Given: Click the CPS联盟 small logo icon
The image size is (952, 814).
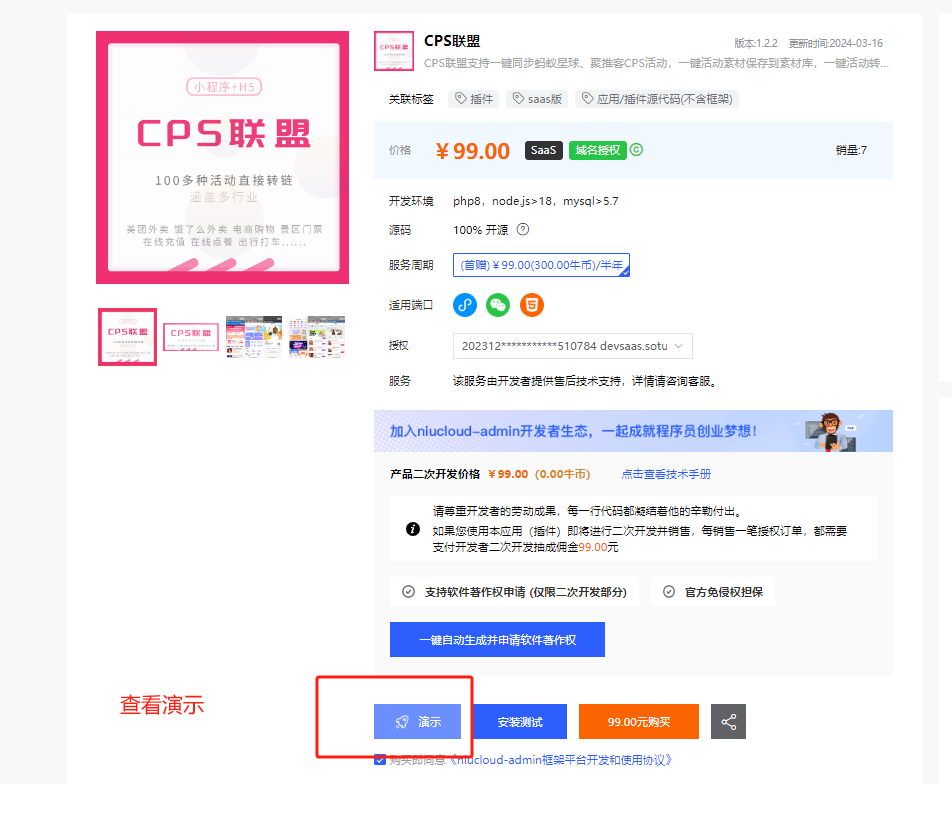Looking at the screenshot, I should 393,51.
